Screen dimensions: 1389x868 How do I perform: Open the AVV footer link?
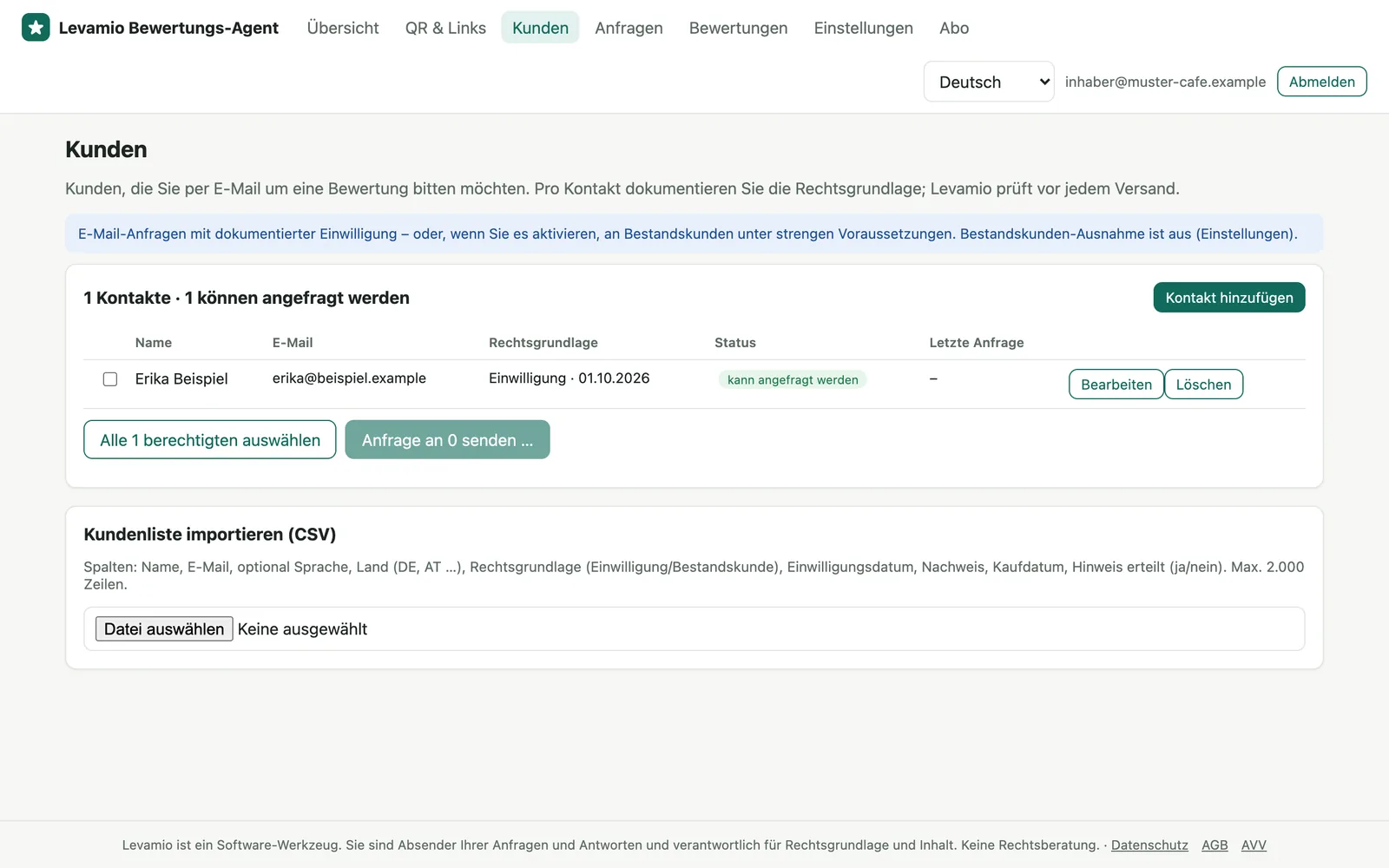point(1254,845)
